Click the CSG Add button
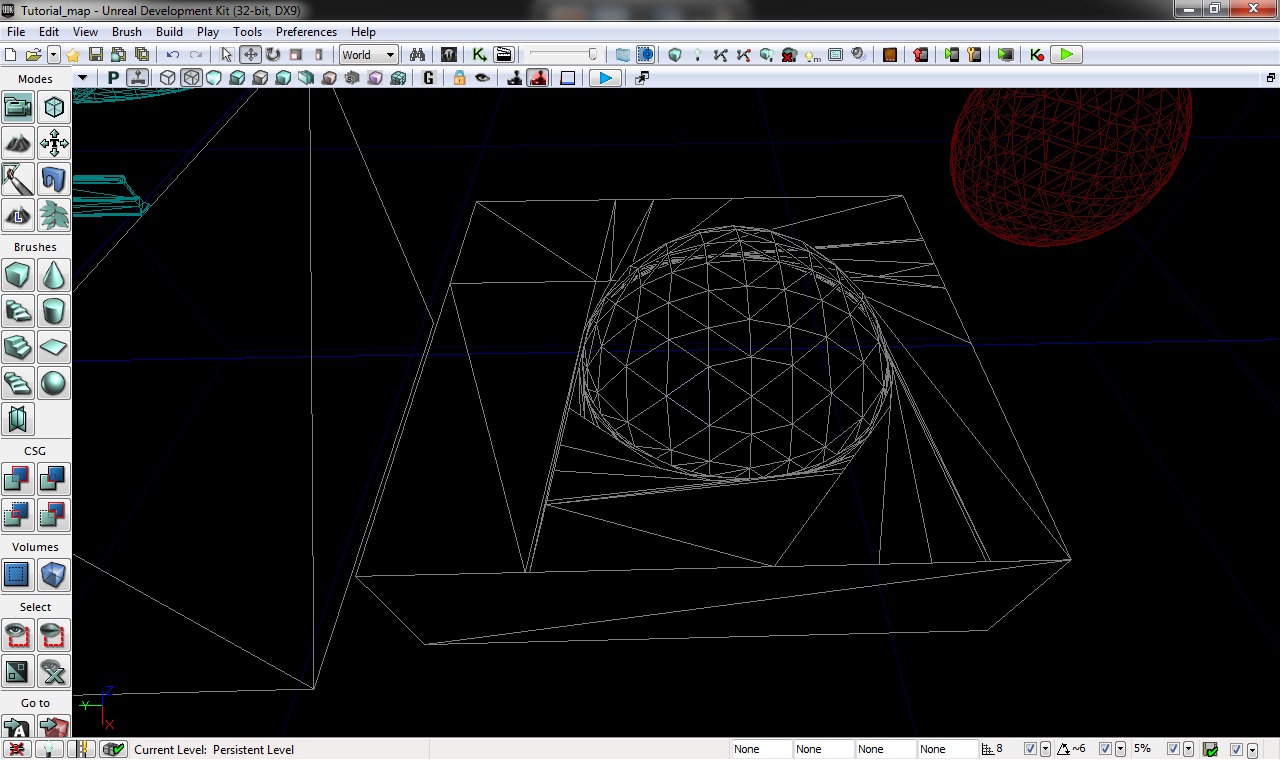The height and width of the screenshot is (760, 1280). [x=18, y=479]
